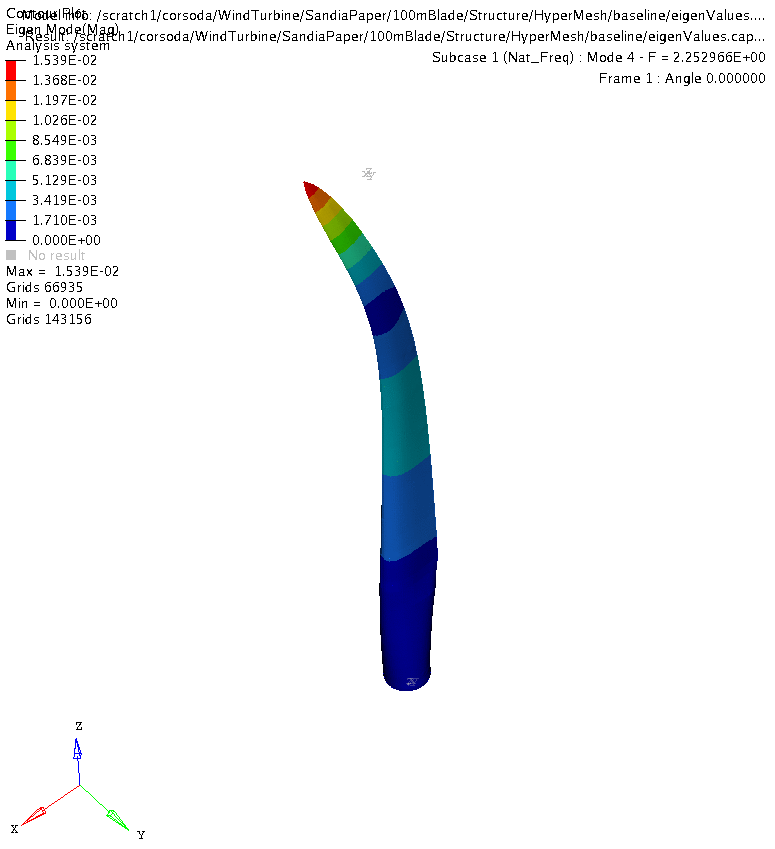The image size is (775, 849).
Task: Click the Subcase 1 Mode 4 frequency note
Action: point(598,57)
